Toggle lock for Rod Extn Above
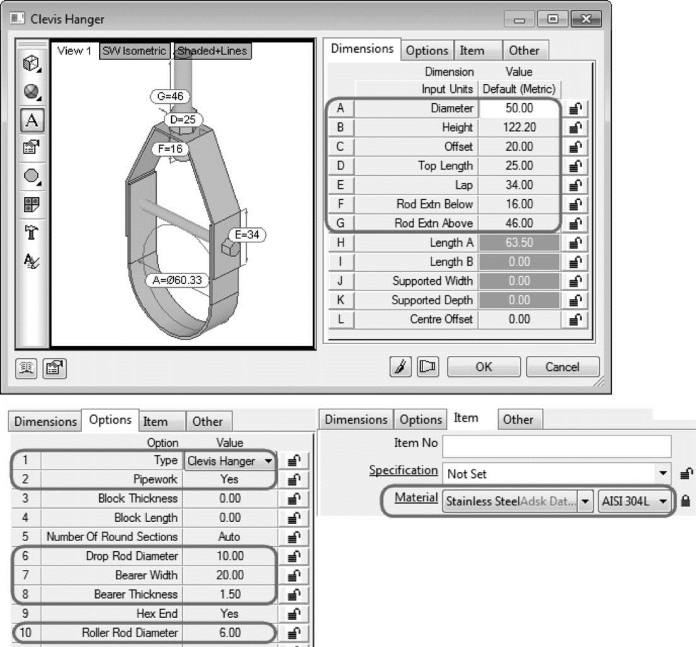 [x=575, y=223]
